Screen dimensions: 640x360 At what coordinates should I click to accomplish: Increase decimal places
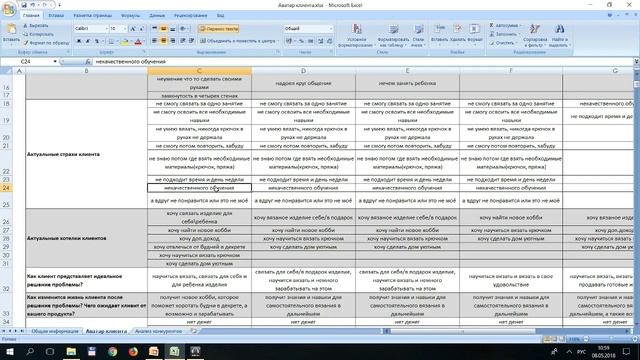(x=320, y=41)
